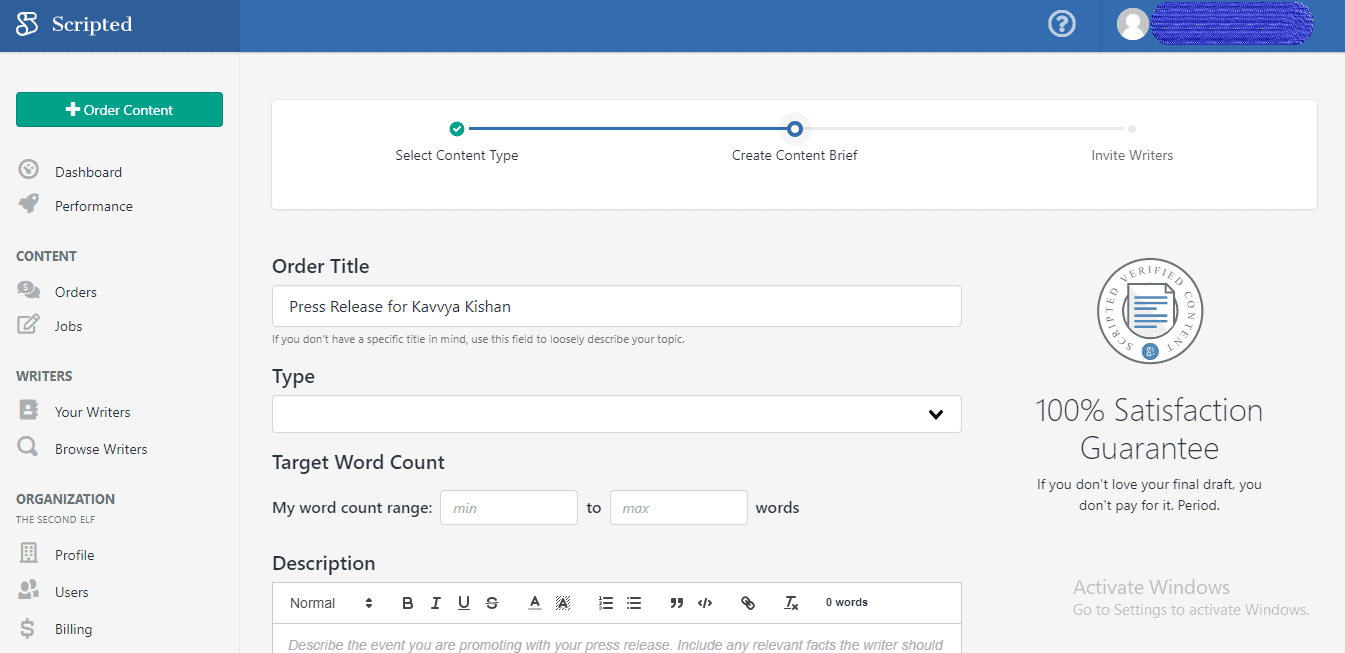The width and height of the screenshot is (1345, 653).
Task: Click the minimum word count field
Action: (508, 508)
